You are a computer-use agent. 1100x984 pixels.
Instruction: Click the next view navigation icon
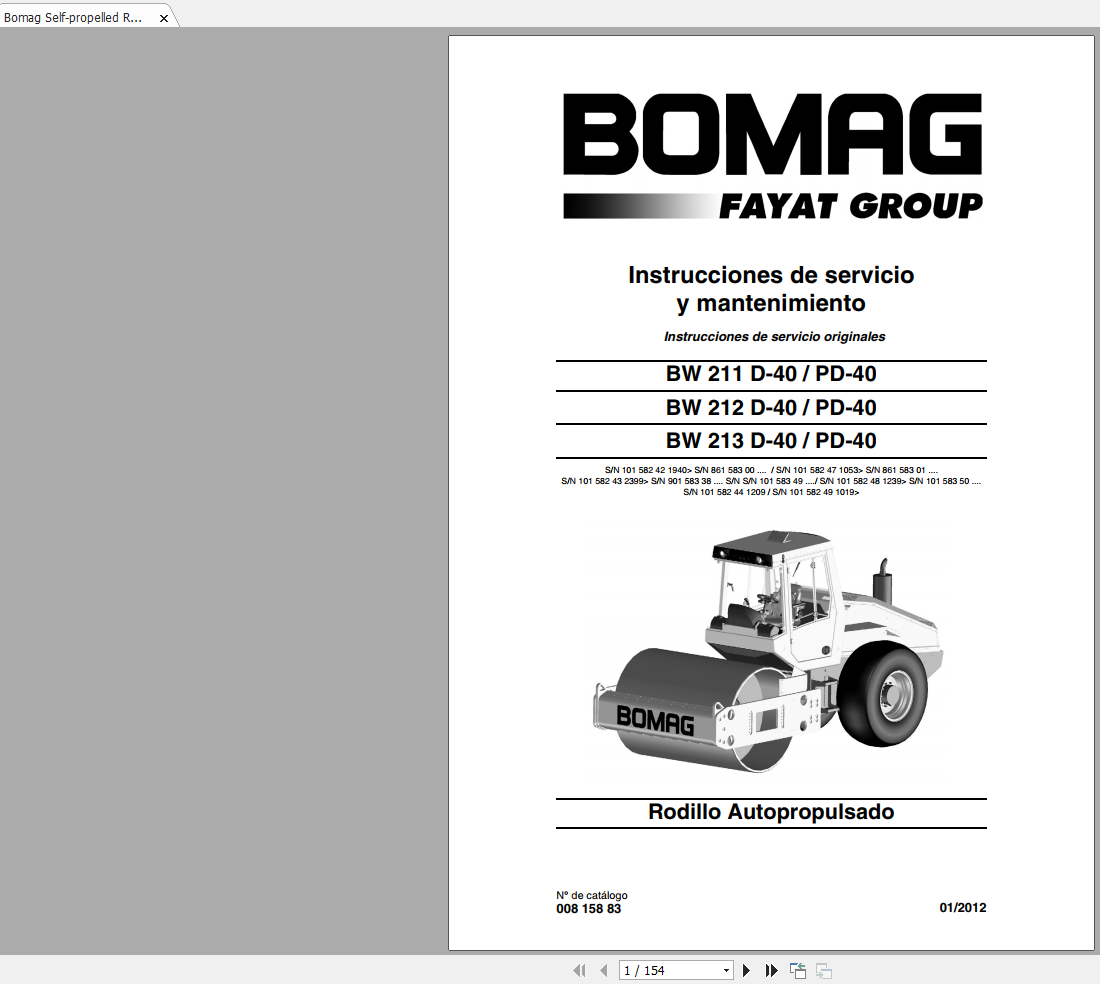point(824,971)
